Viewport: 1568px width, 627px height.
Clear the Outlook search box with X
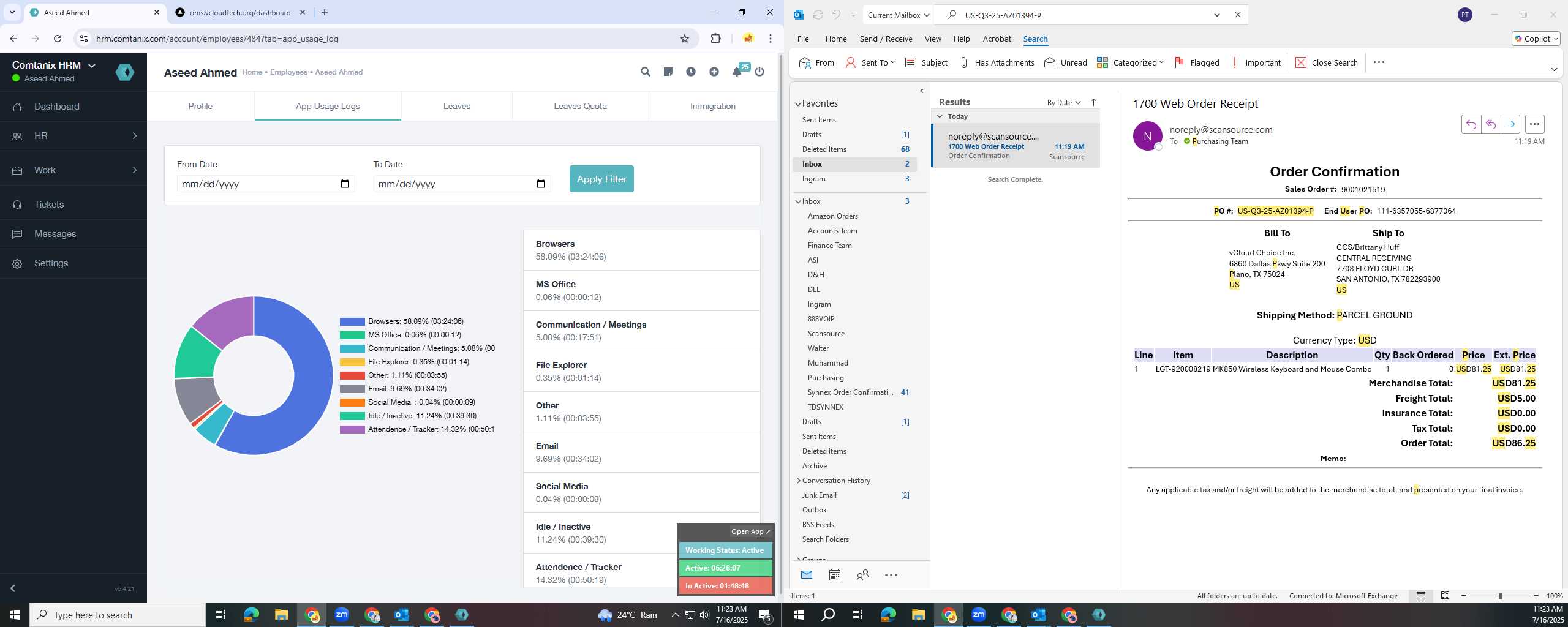click(1237, 15)
